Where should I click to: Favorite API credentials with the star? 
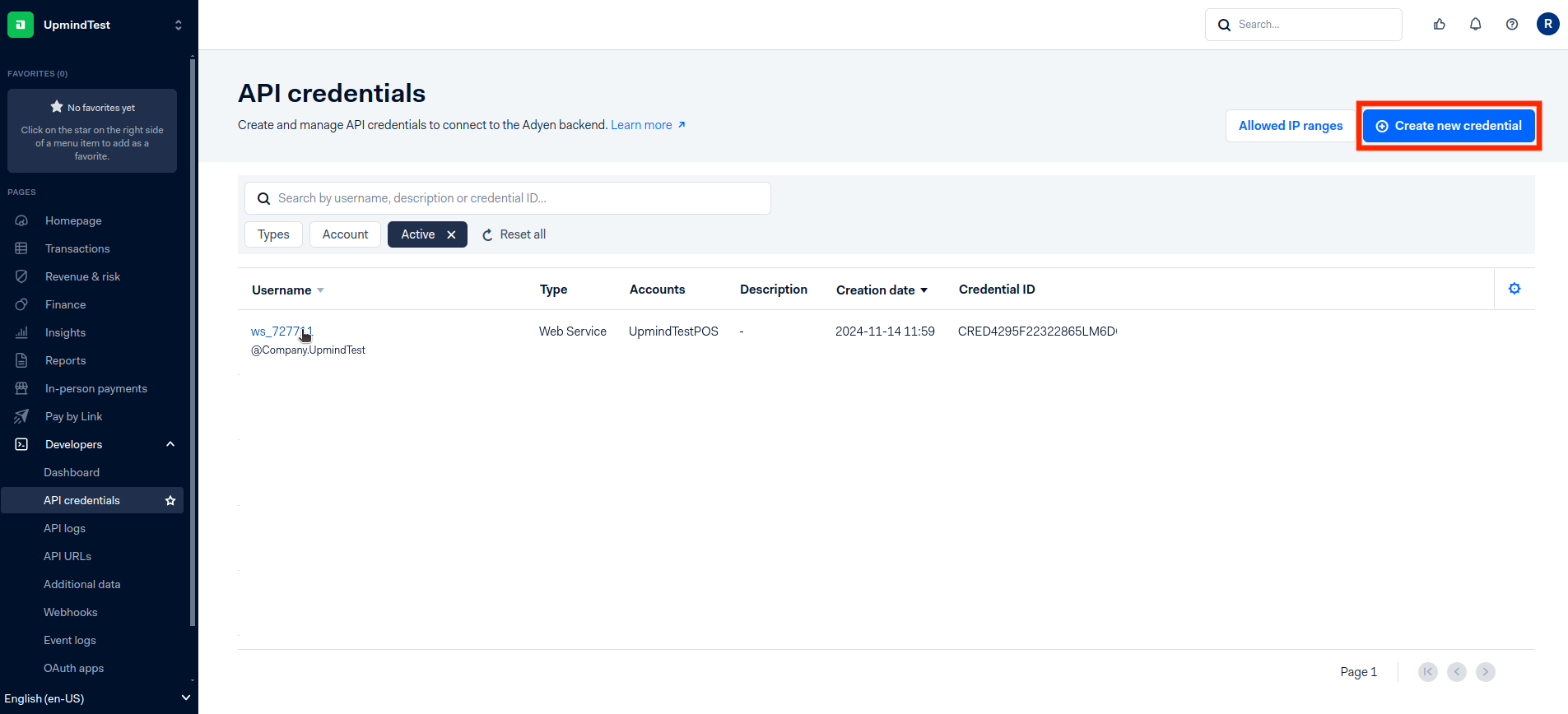click(170, 500)
